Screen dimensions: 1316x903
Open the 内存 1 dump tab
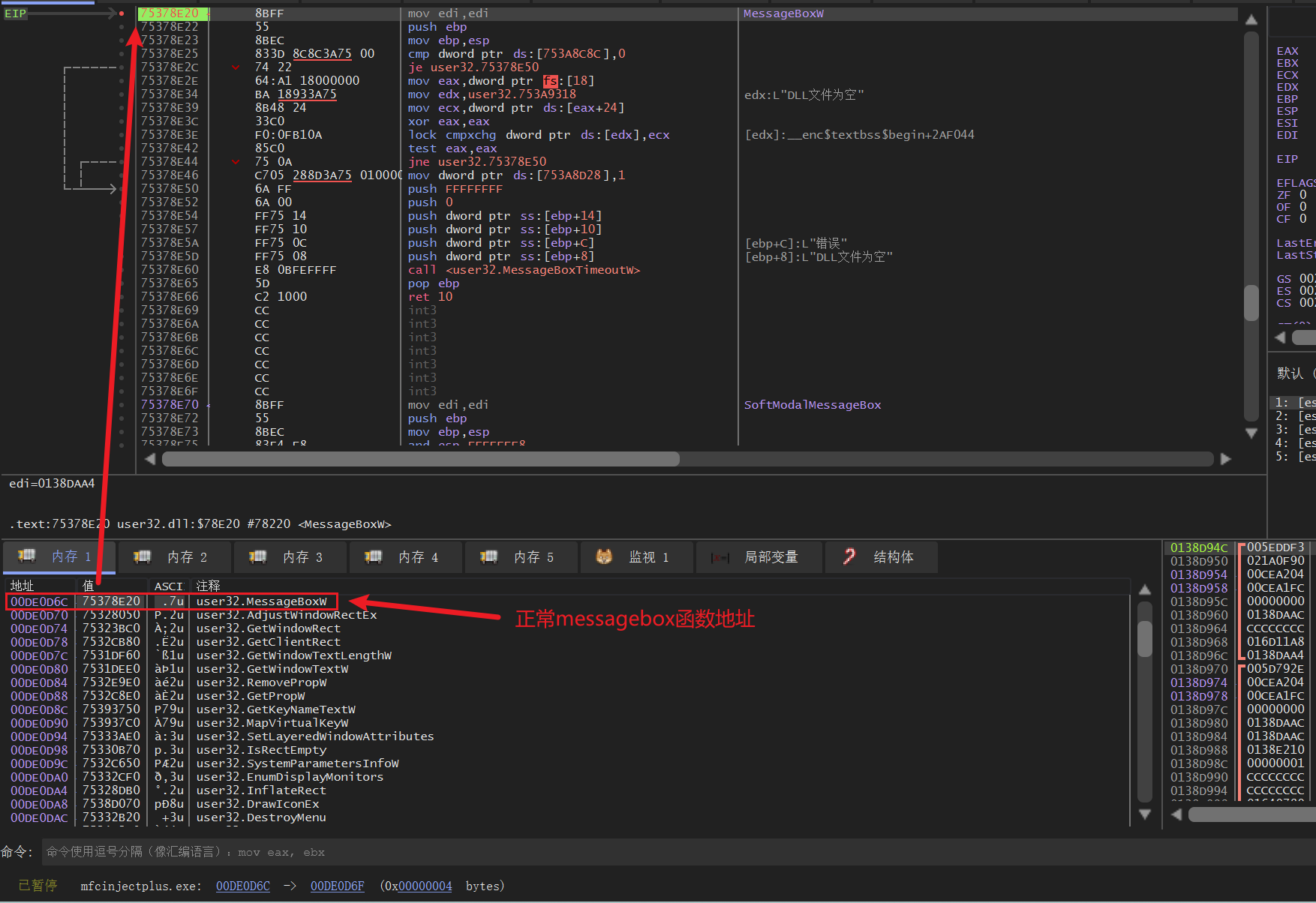[x=59, y=557]
